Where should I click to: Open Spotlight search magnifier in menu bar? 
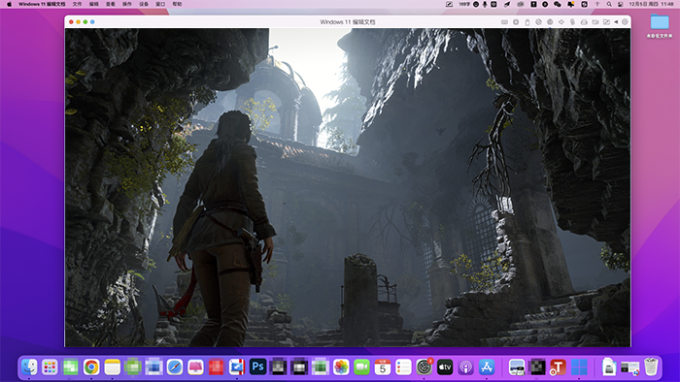click(x=609, y=4)
